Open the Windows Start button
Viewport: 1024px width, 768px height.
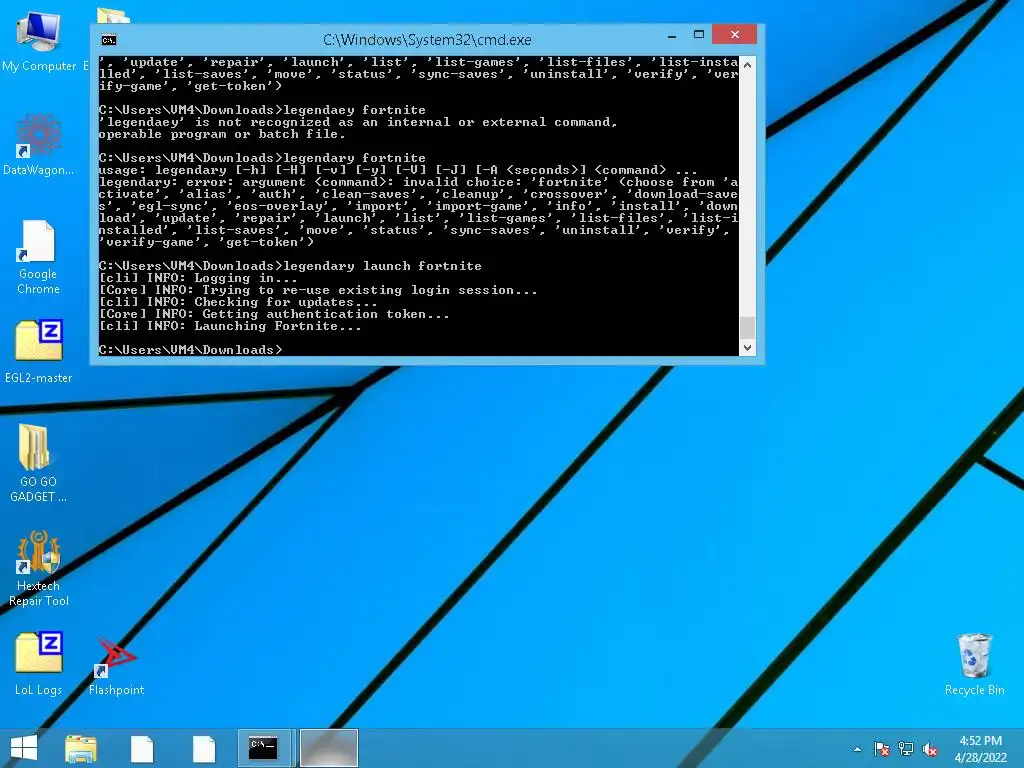24,748
